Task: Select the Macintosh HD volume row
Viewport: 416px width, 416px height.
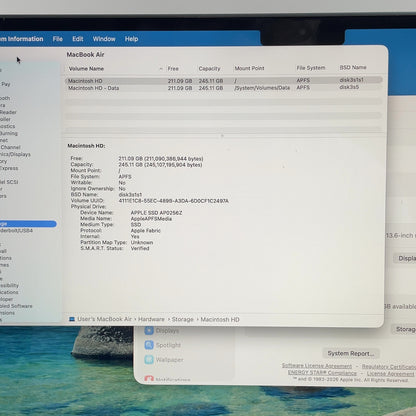Action: [223, 81]
